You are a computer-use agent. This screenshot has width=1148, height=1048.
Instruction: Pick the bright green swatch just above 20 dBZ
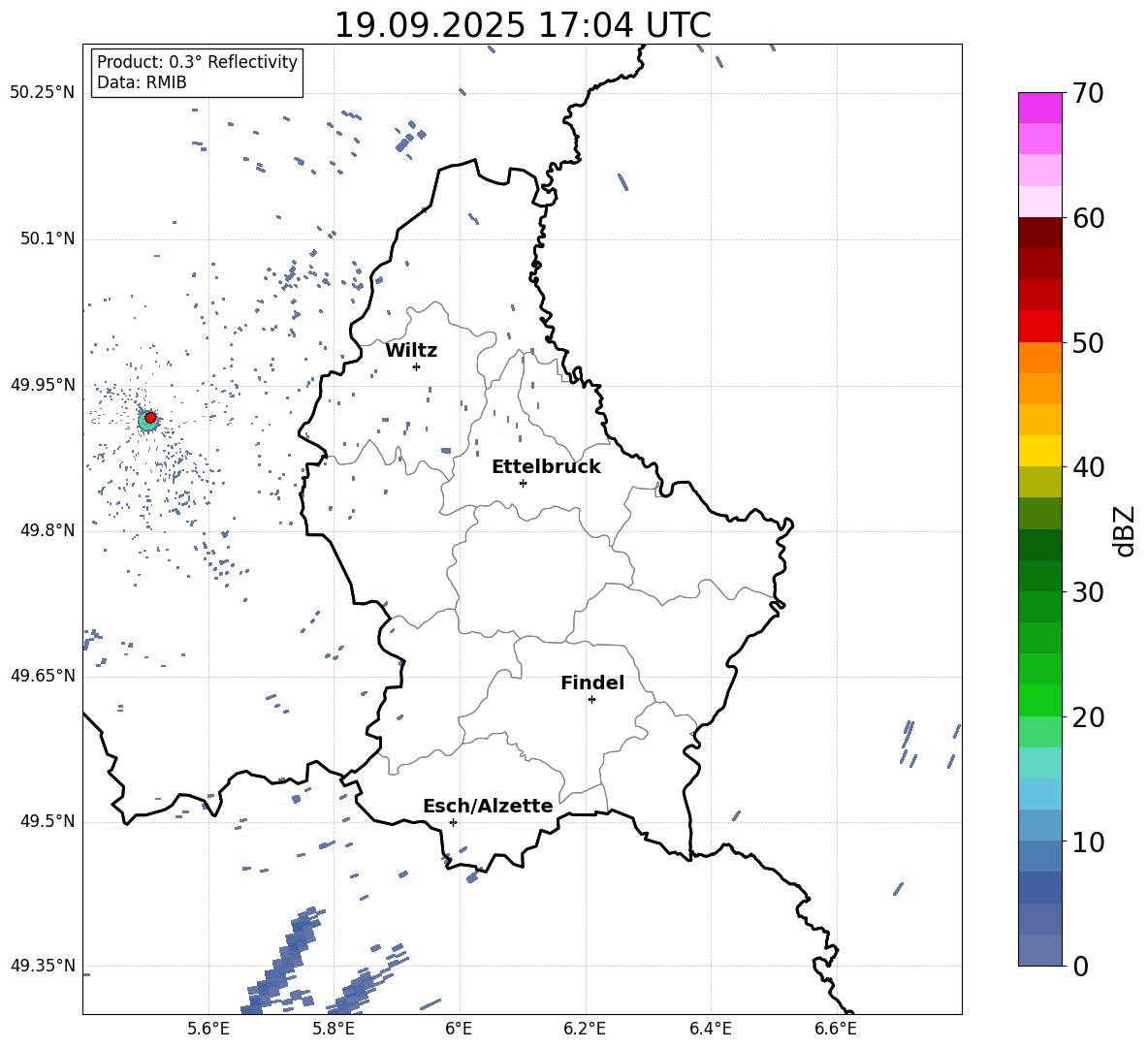(x=1040, y=700)
